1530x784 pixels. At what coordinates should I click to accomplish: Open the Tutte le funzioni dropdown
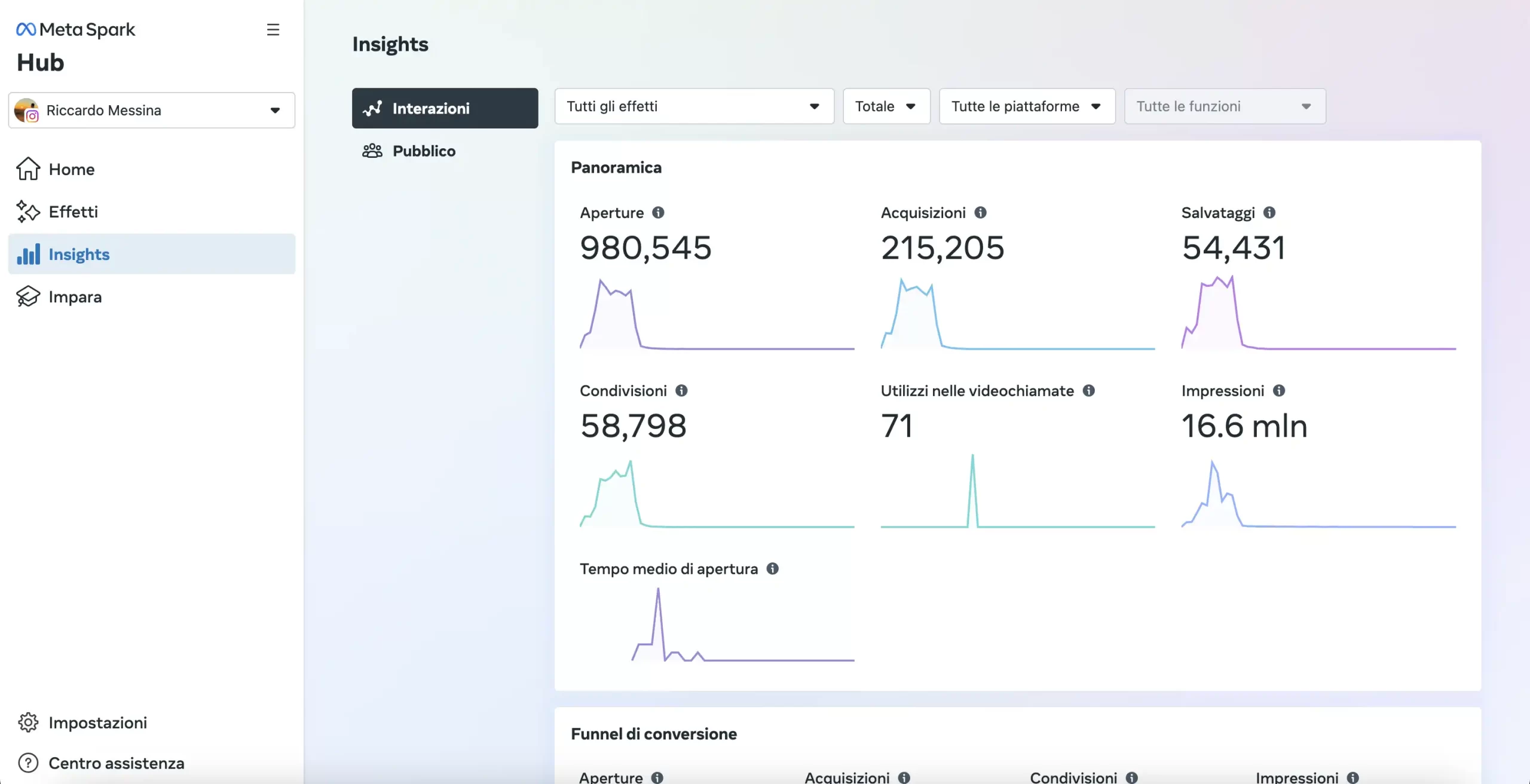pos(1224,106)
